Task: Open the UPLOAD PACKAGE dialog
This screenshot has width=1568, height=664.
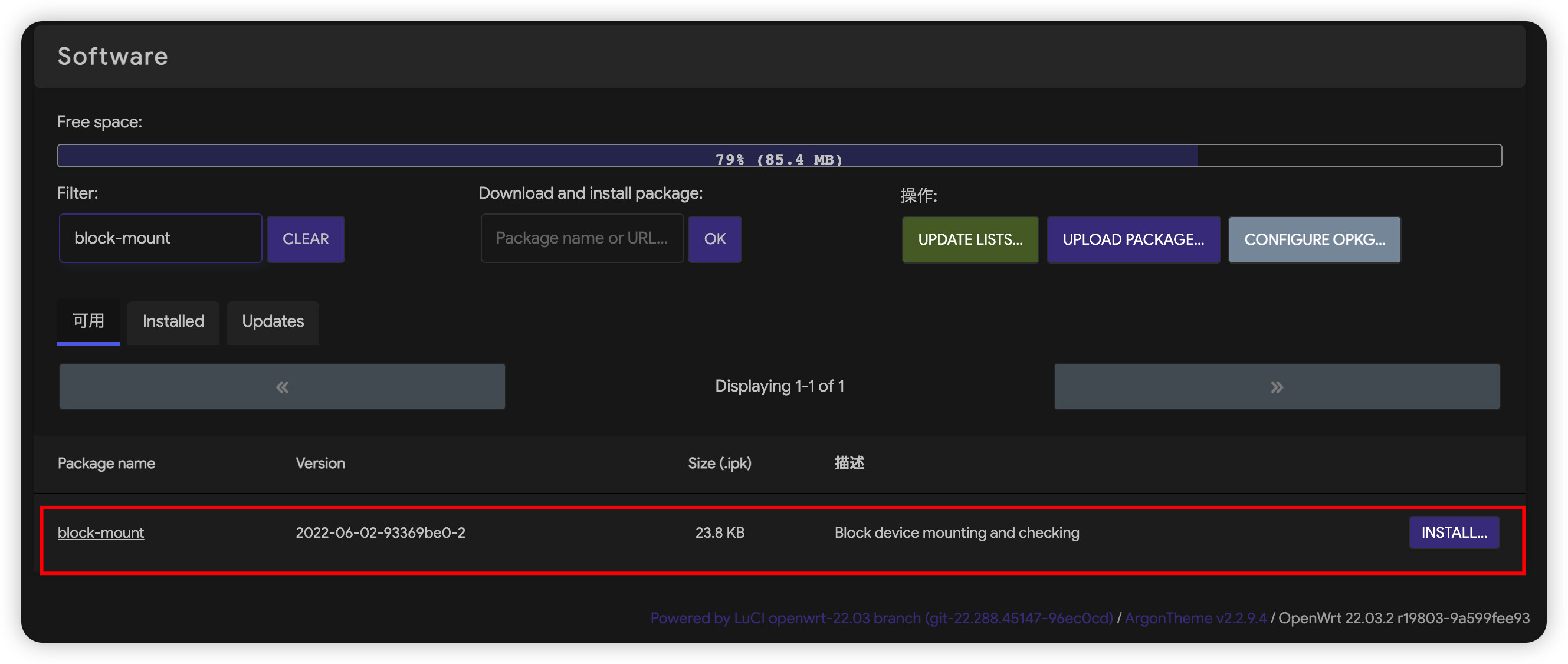Action: 1133,239
